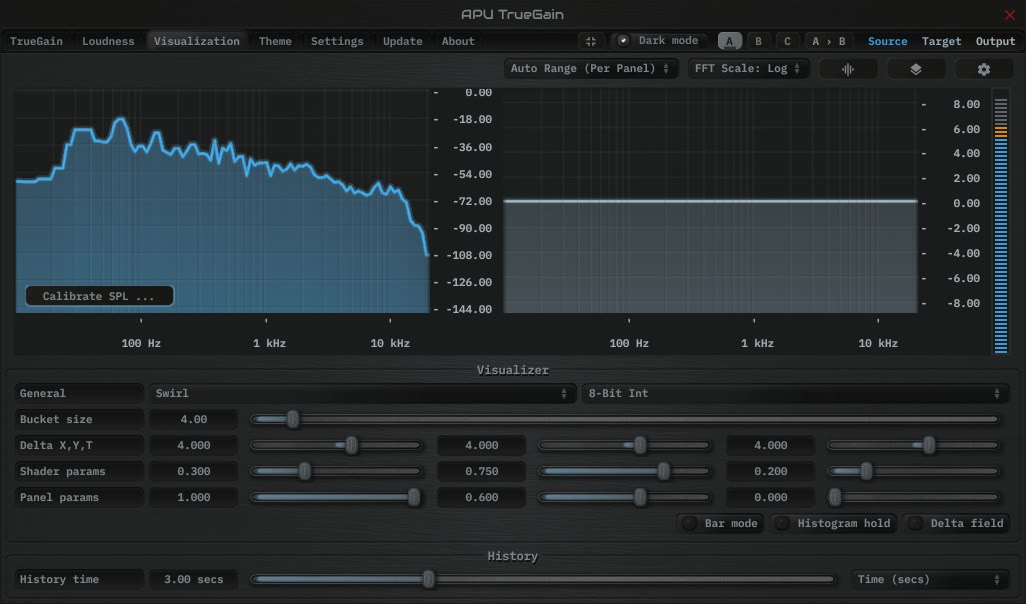Switch to the TrueGain tab
Viewport: 1026px width, 604px height.
(x=36, y=41)
